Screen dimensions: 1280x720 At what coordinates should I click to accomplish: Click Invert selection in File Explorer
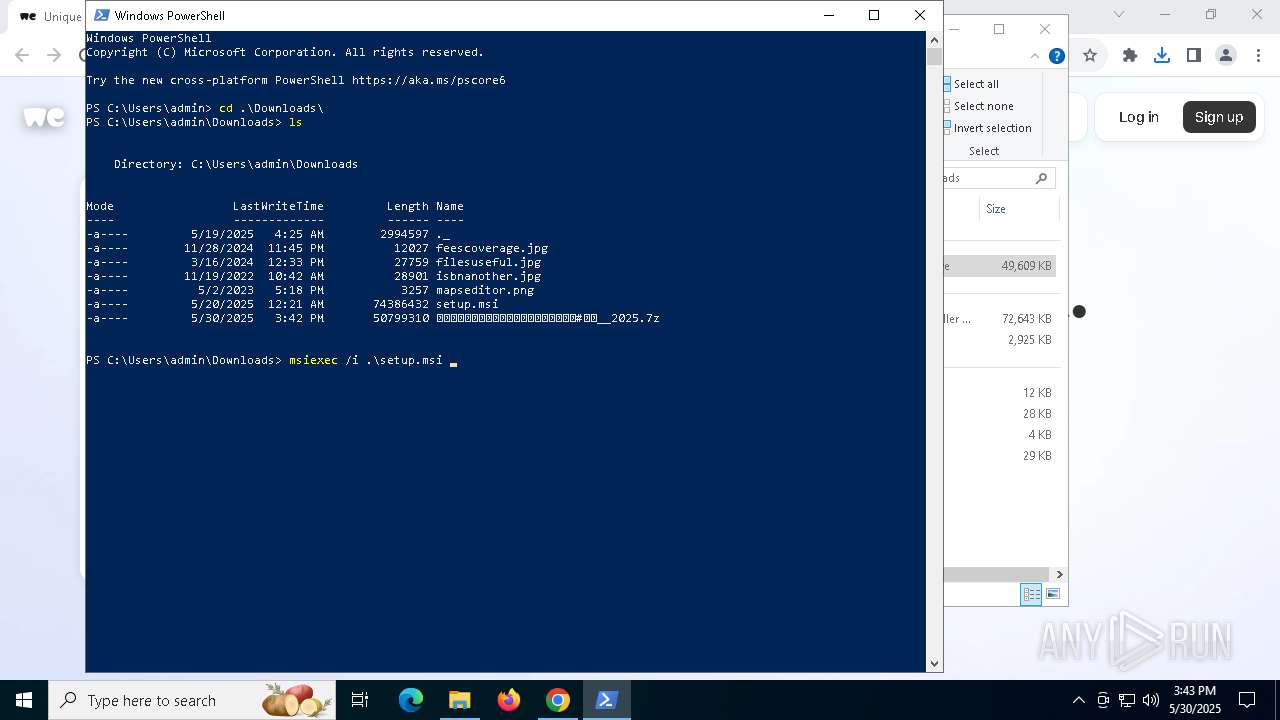tap(987, 128)
